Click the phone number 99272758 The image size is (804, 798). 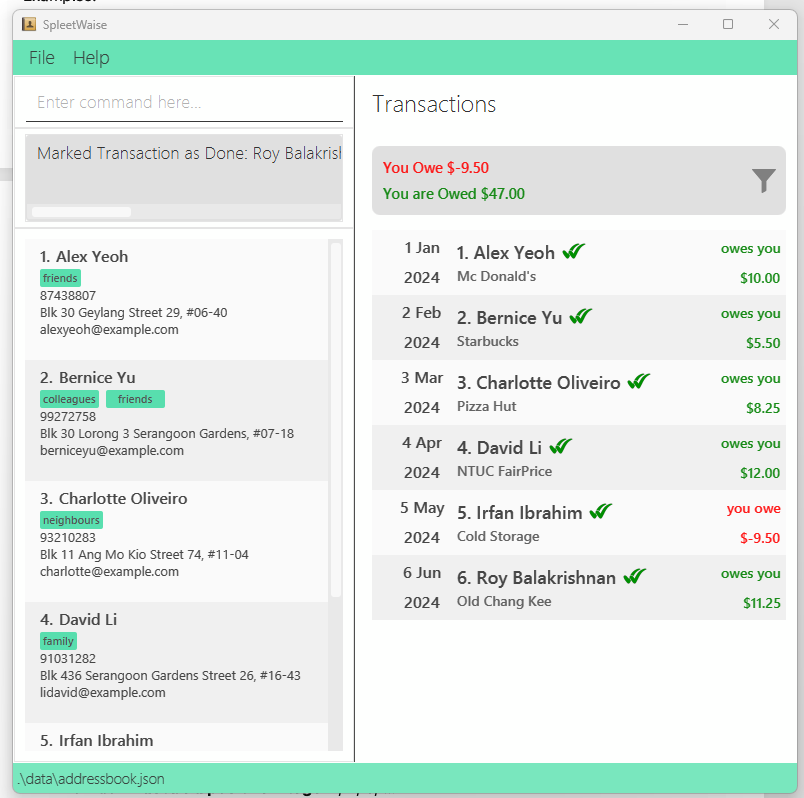pos(68,416)
